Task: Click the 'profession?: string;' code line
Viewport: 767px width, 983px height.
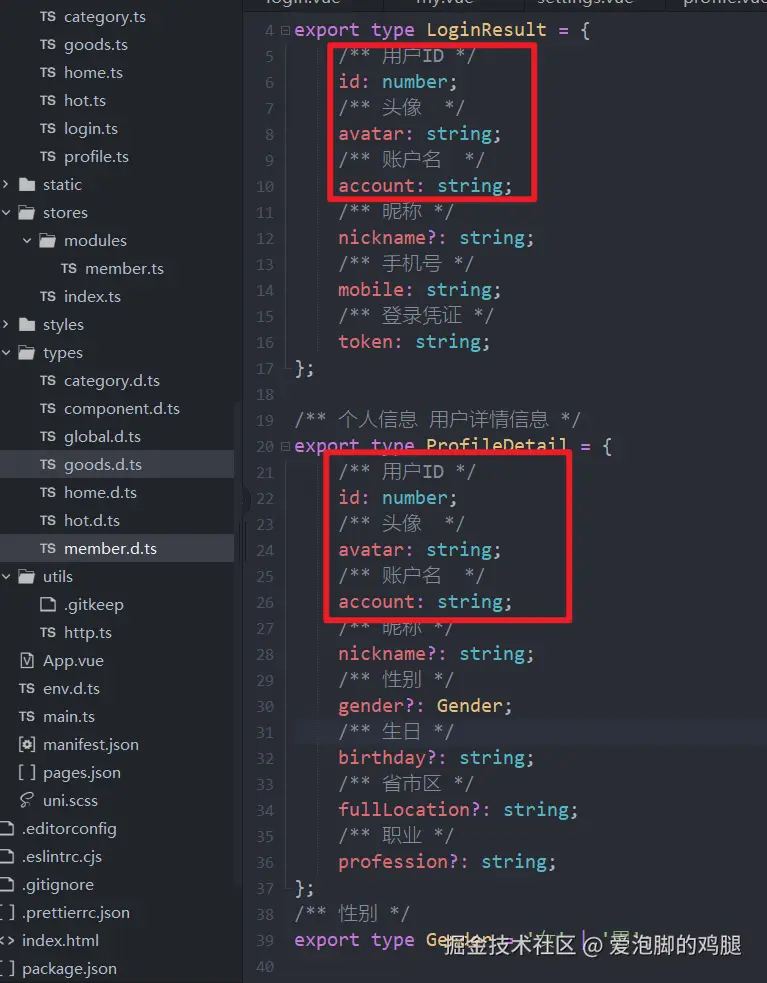Action: coord(447,863)
